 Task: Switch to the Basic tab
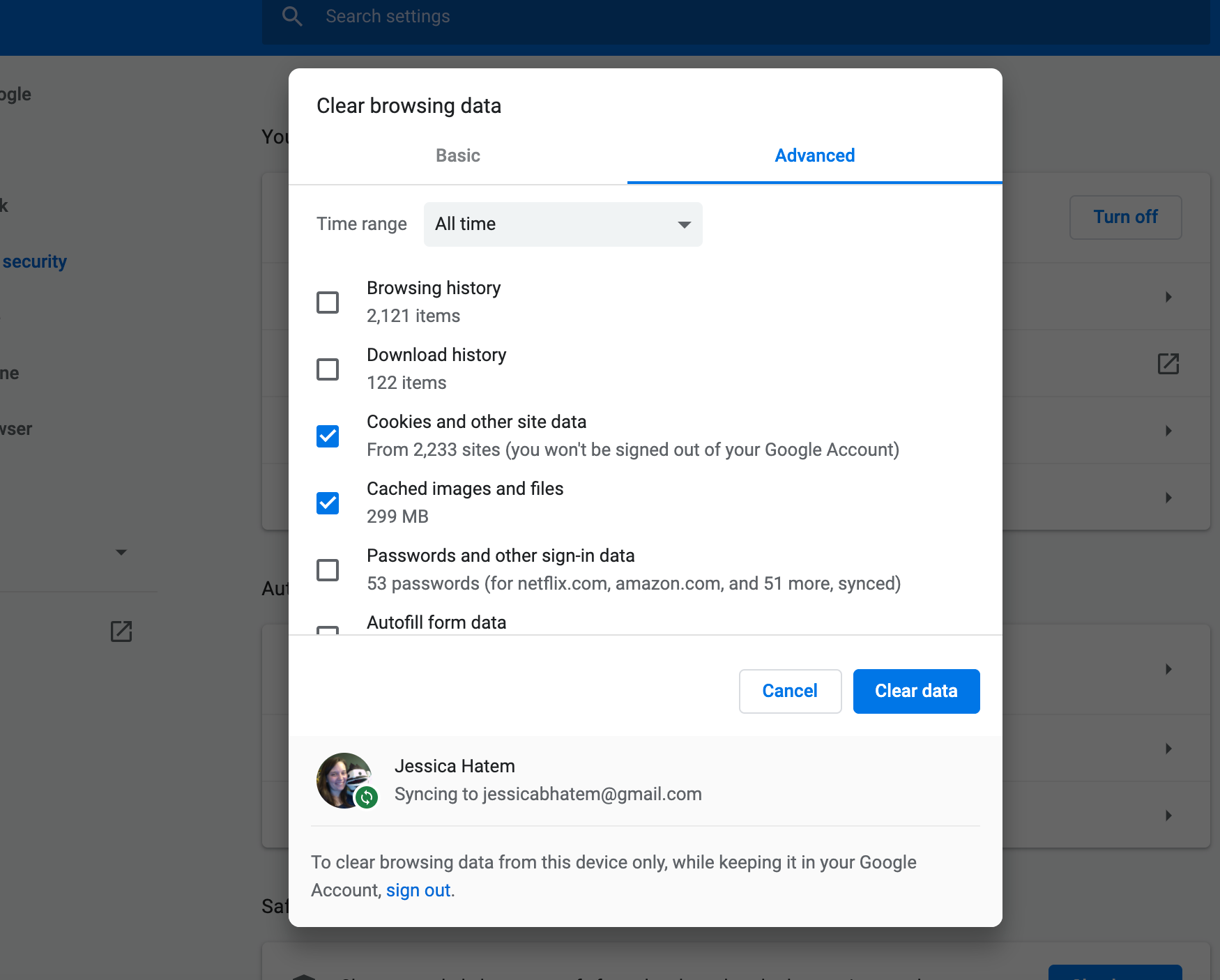(458, 155)
